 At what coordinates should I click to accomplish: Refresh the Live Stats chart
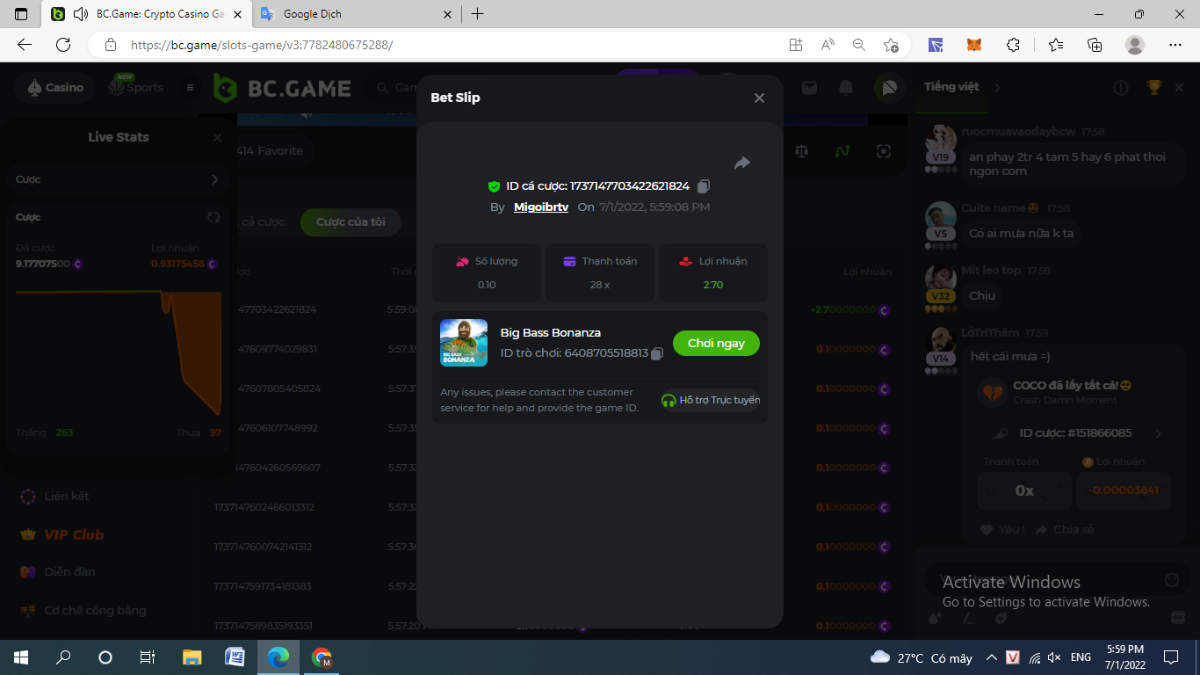213,217
